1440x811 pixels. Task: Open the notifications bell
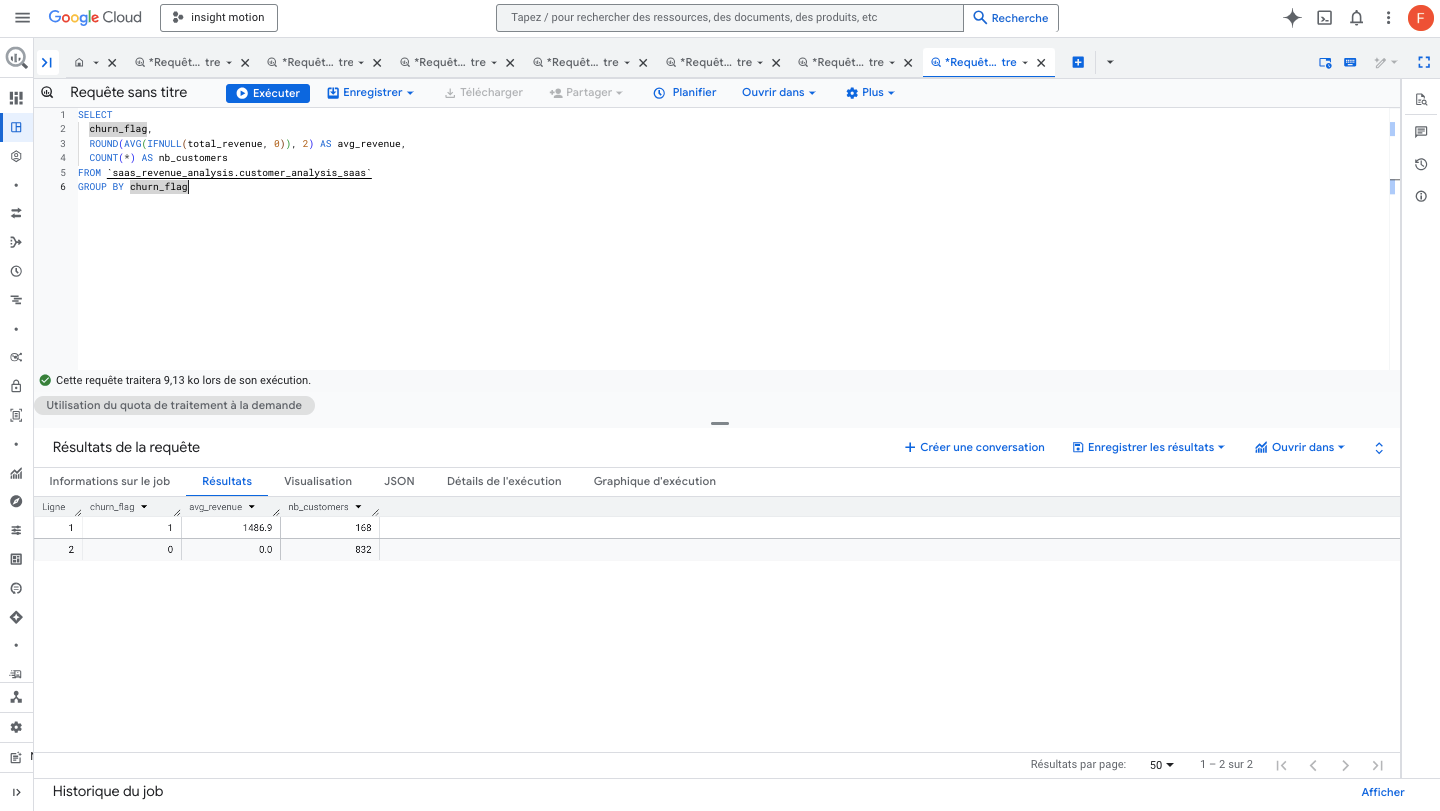[1356, 17]
